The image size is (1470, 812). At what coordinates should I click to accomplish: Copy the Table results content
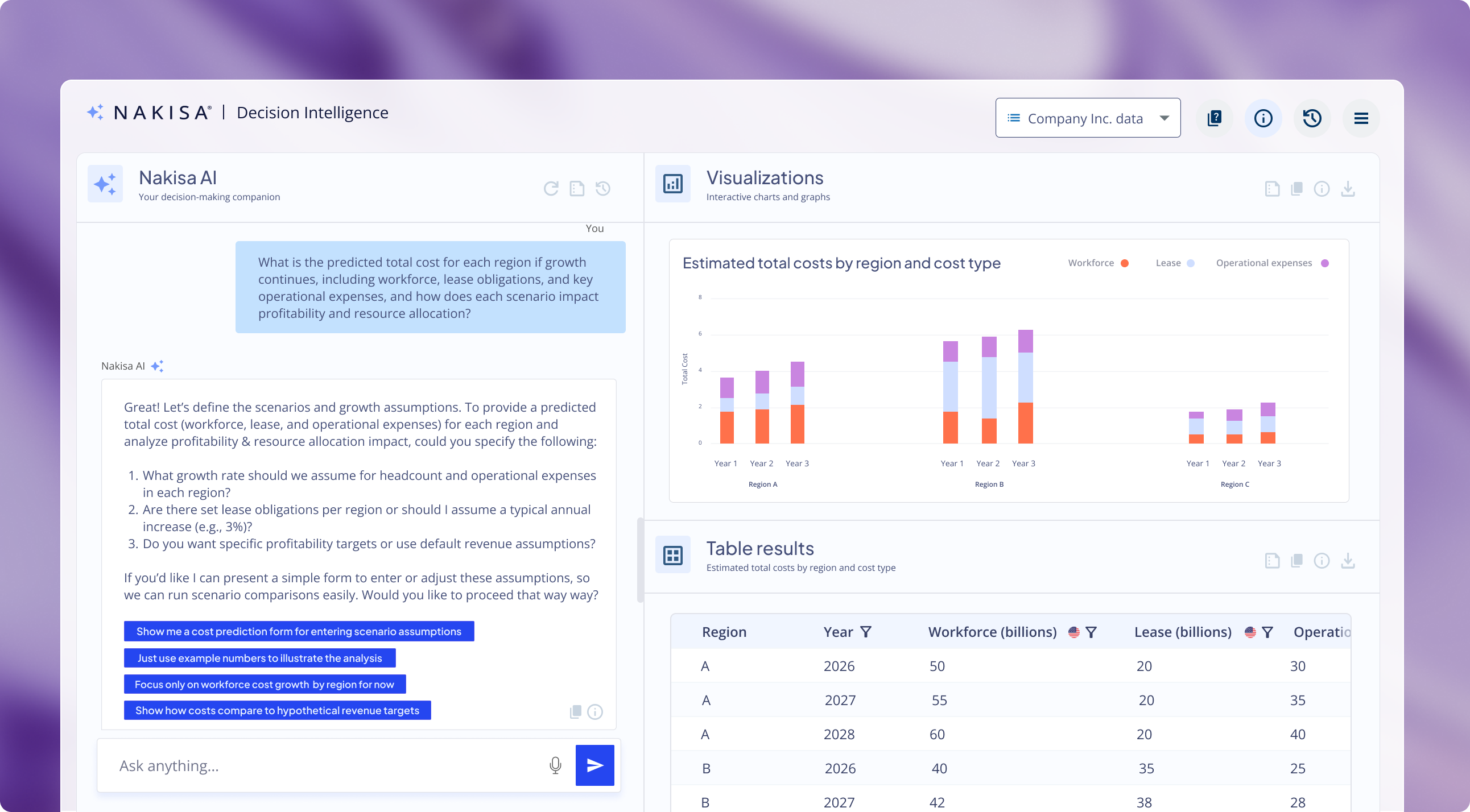(1296, 561)
